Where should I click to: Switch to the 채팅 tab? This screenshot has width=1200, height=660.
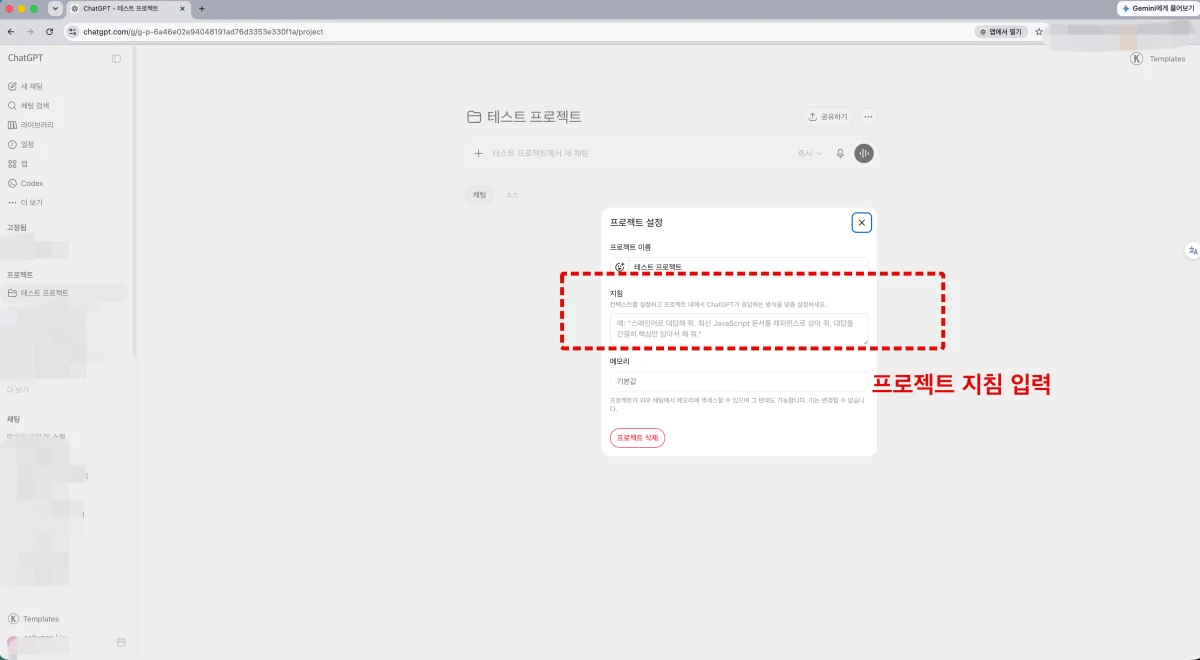tap(479, 195)
